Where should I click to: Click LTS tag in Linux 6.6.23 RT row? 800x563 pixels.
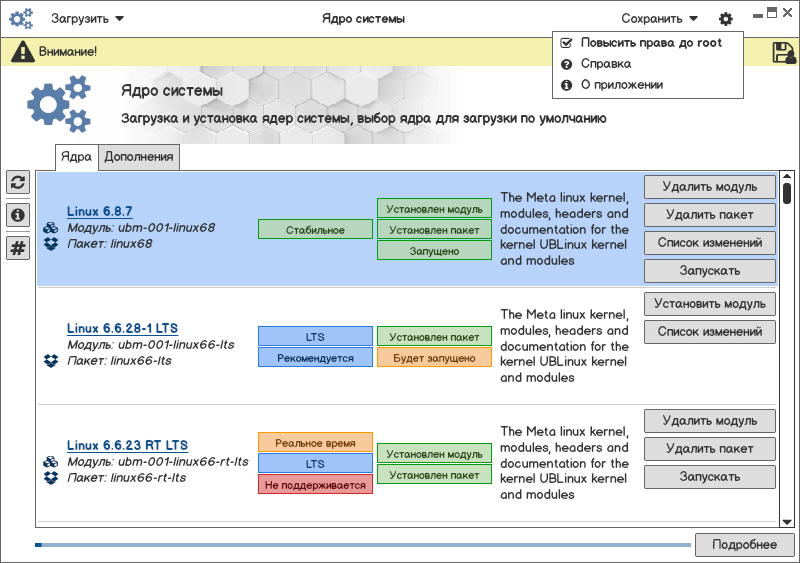[315, 463]
